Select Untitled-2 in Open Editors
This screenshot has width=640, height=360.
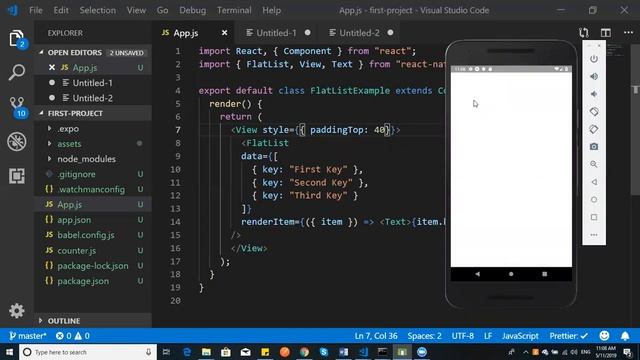click(x=93, y=98)
